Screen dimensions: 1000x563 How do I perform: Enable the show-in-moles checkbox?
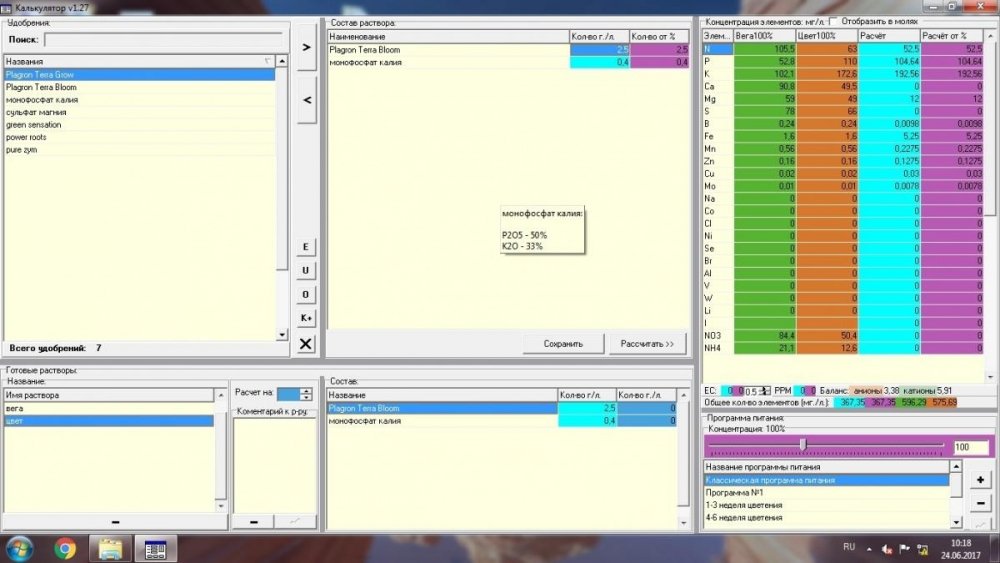(x=834, y=22)
